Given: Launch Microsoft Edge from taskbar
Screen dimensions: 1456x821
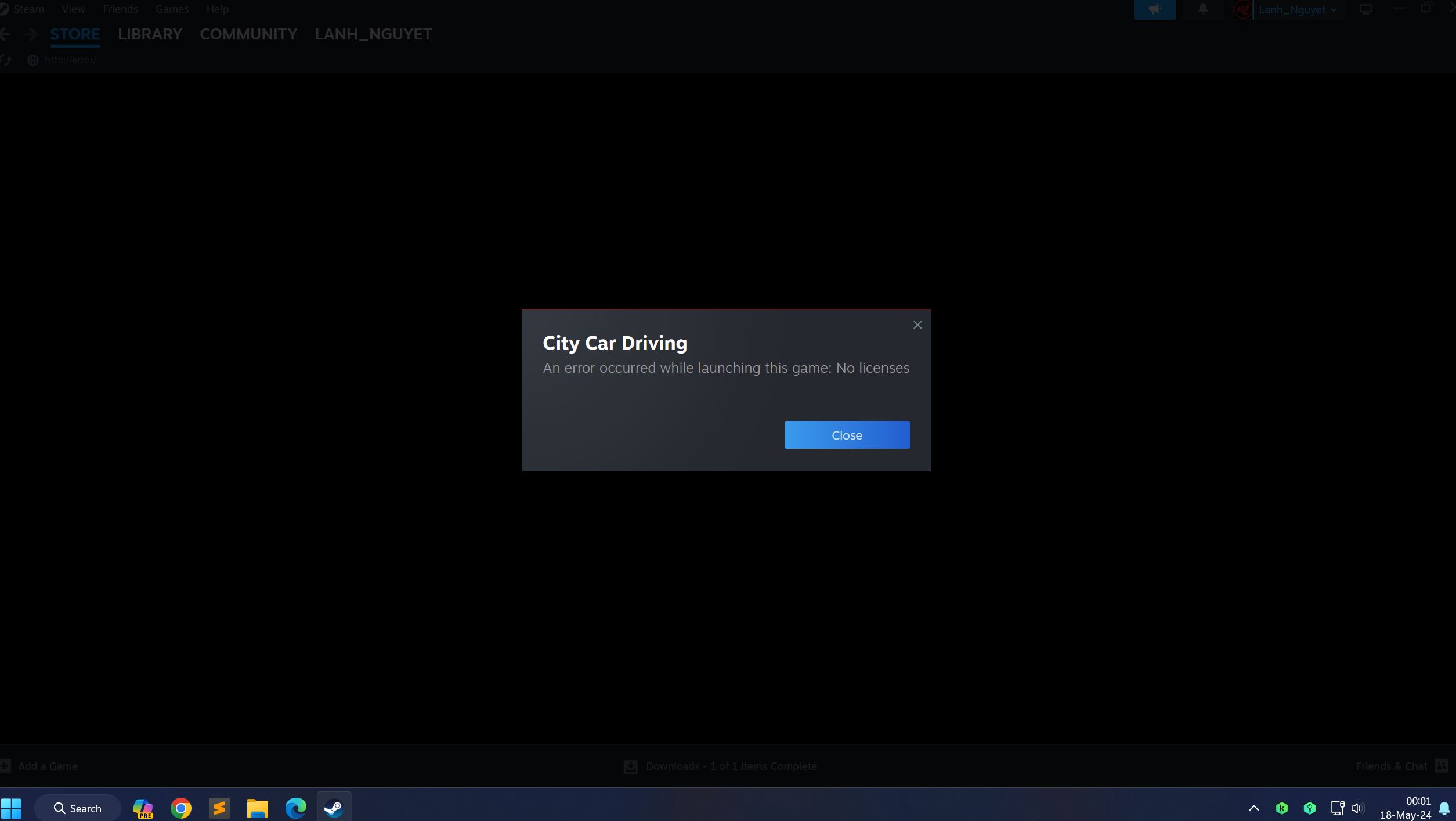Looking at the screenshot, I should tap(295, 808).
